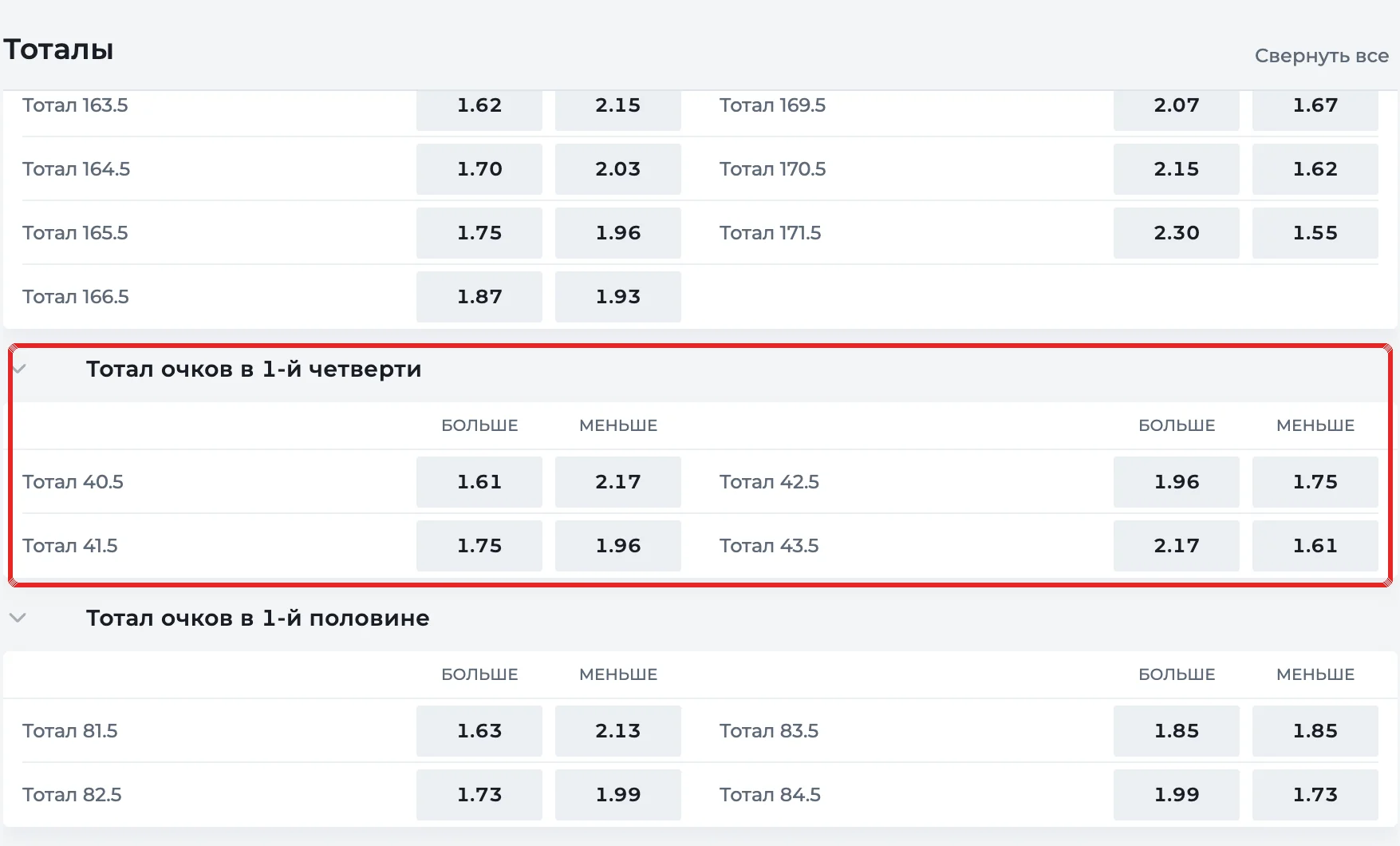Select over odds 1.87 for Тотал 166.5

479,297
